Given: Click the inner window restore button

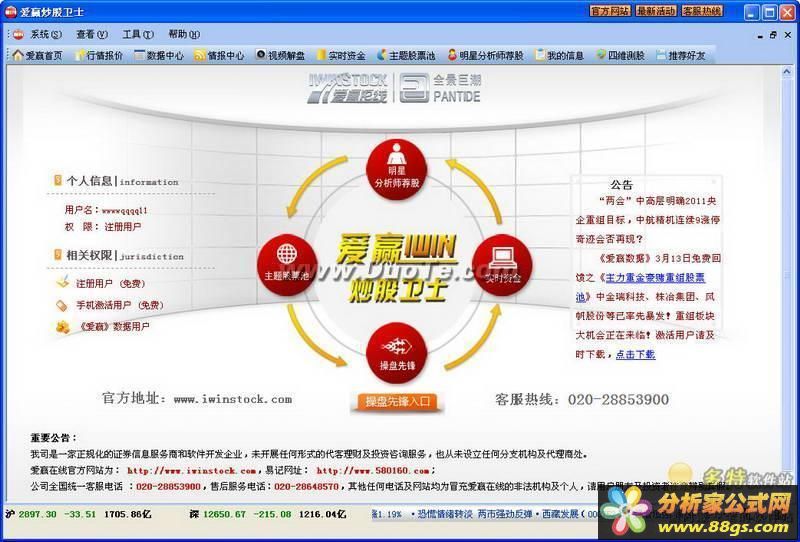Looking at the screenshot, I should tap(773, 35).
